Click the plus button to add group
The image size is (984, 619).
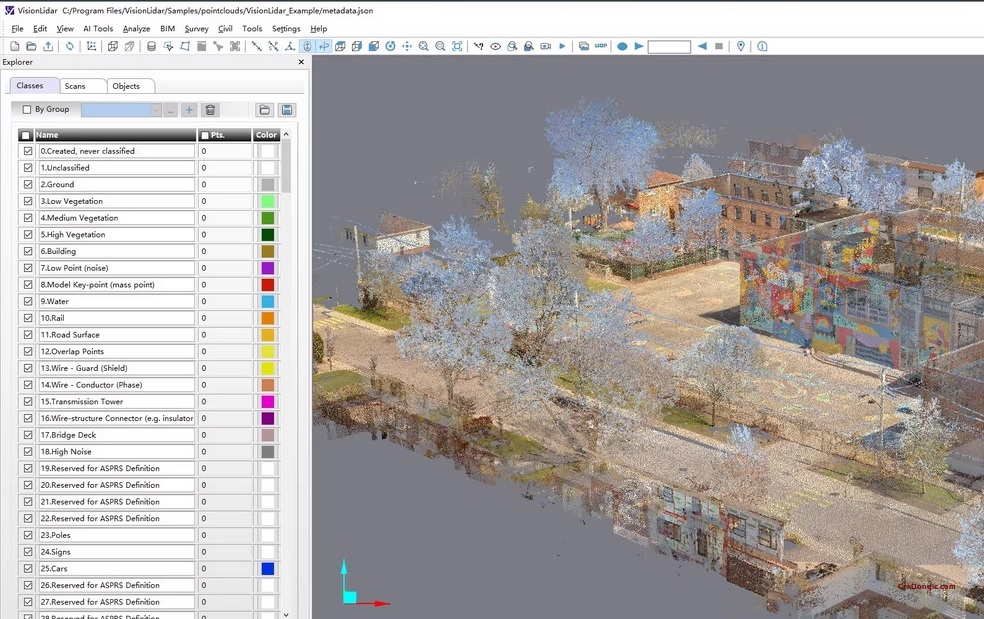(x=189, y=110)
